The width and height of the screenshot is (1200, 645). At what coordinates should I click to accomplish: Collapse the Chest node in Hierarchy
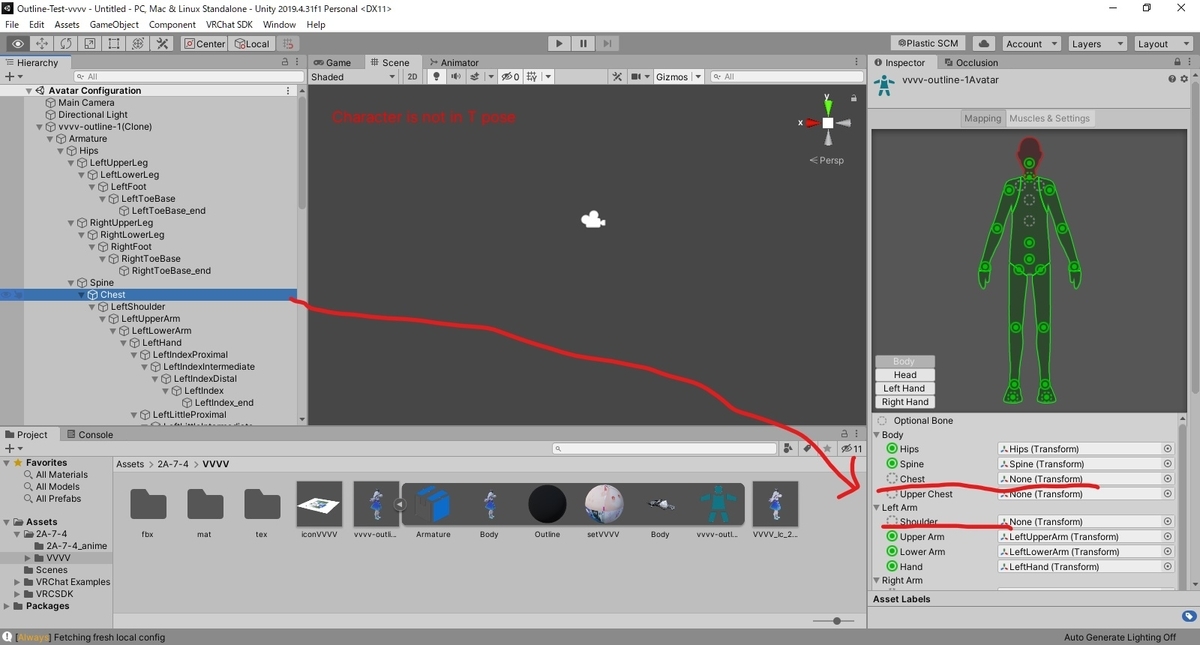tap(83, 295)
